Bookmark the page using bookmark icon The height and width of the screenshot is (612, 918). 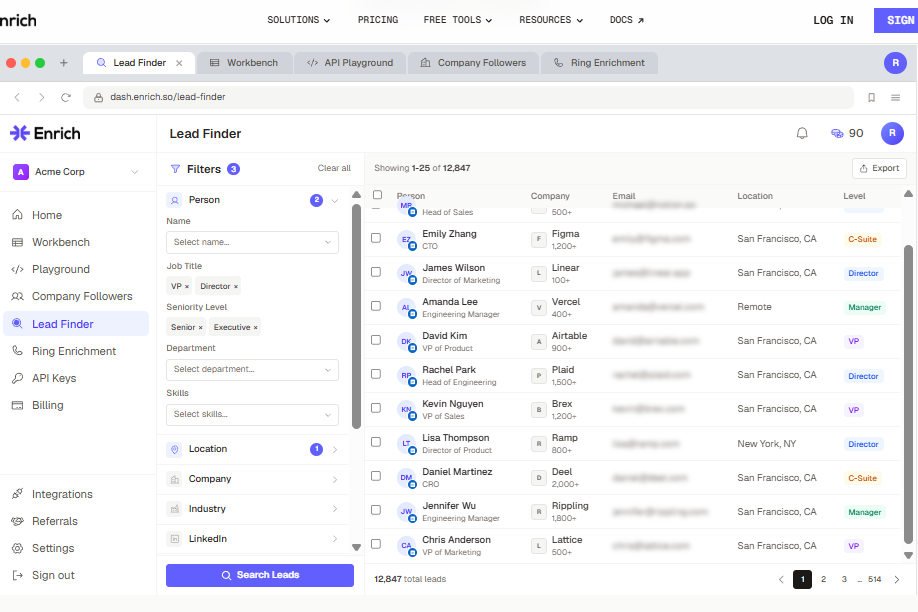871,97
